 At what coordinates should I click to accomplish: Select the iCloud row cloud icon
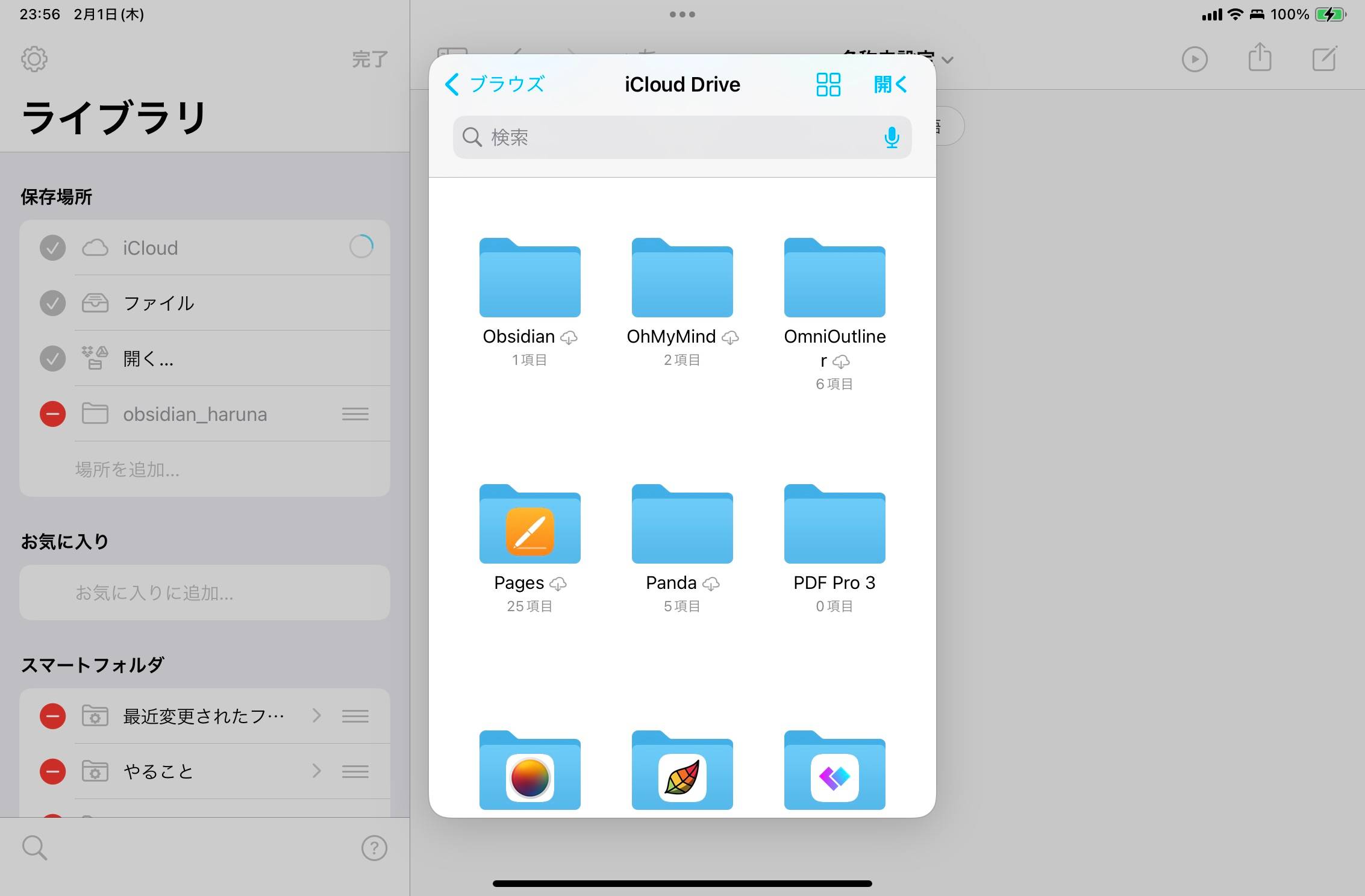tap(95, 247)
